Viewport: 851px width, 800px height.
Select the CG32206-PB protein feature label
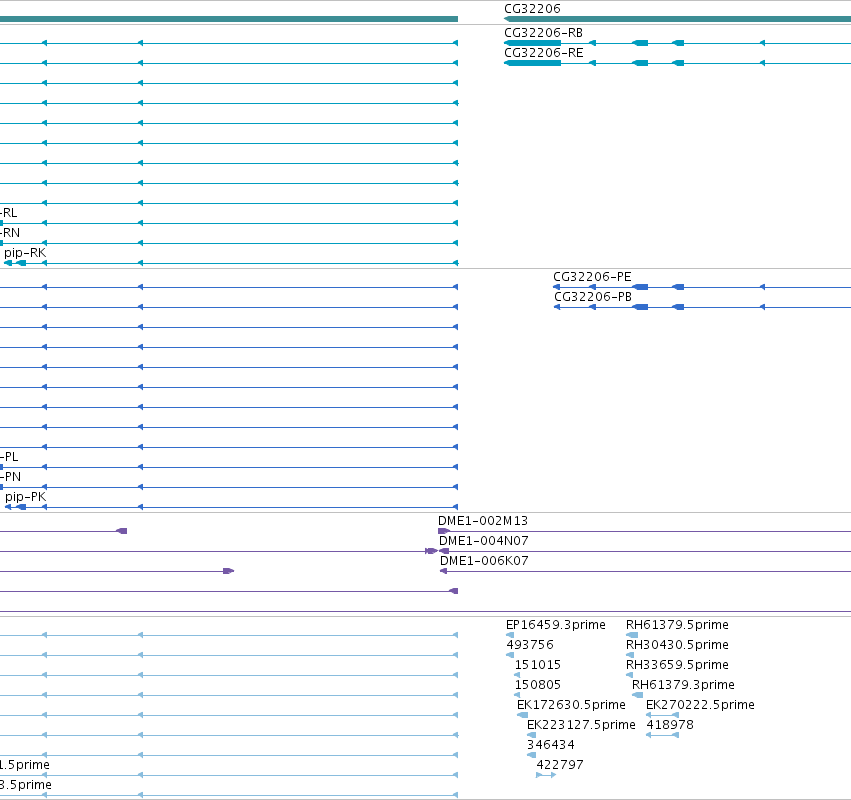593,297
